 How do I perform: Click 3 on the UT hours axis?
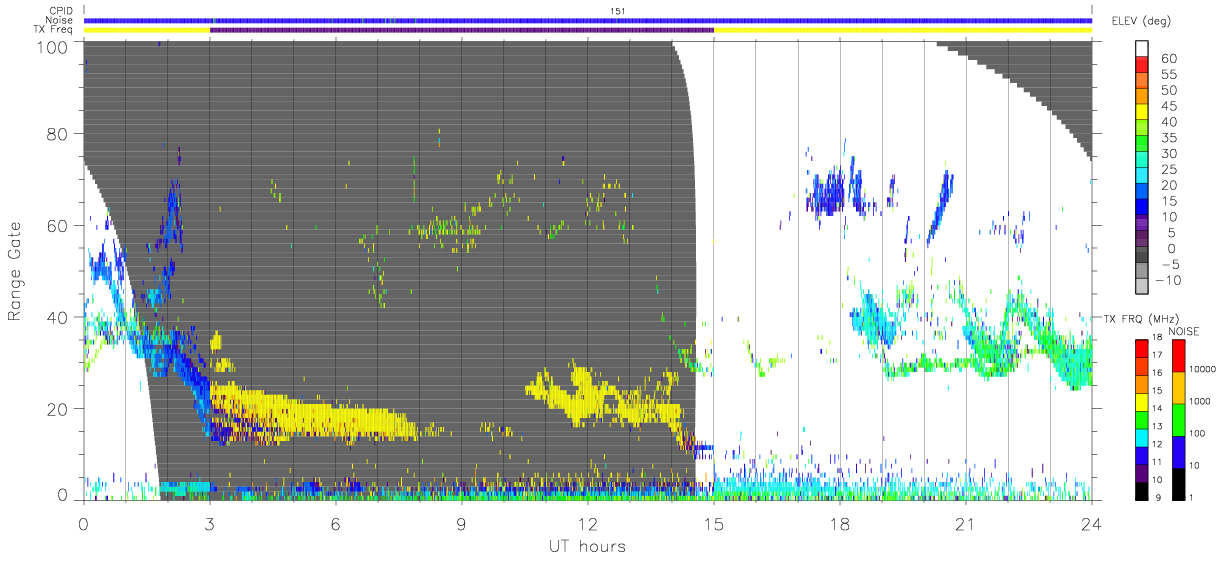(x=210, y=523)
